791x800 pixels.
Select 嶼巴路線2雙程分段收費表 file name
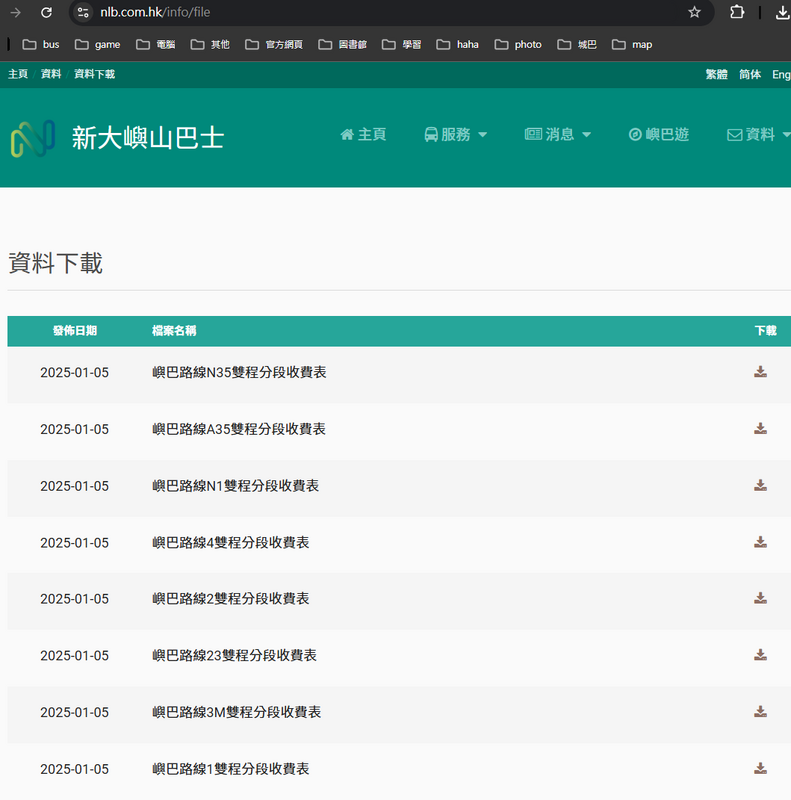231,598
